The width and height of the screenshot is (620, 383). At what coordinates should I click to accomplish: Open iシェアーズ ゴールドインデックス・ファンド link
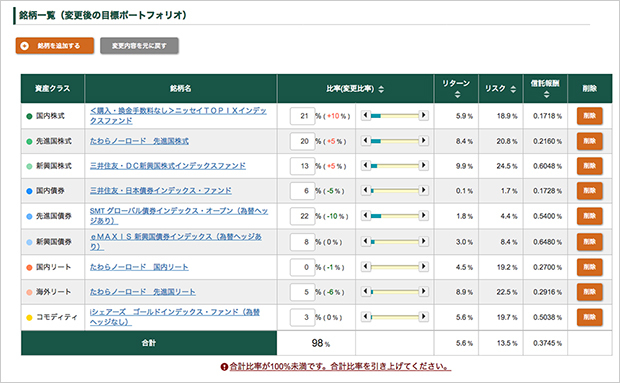(x=175, y=317)
